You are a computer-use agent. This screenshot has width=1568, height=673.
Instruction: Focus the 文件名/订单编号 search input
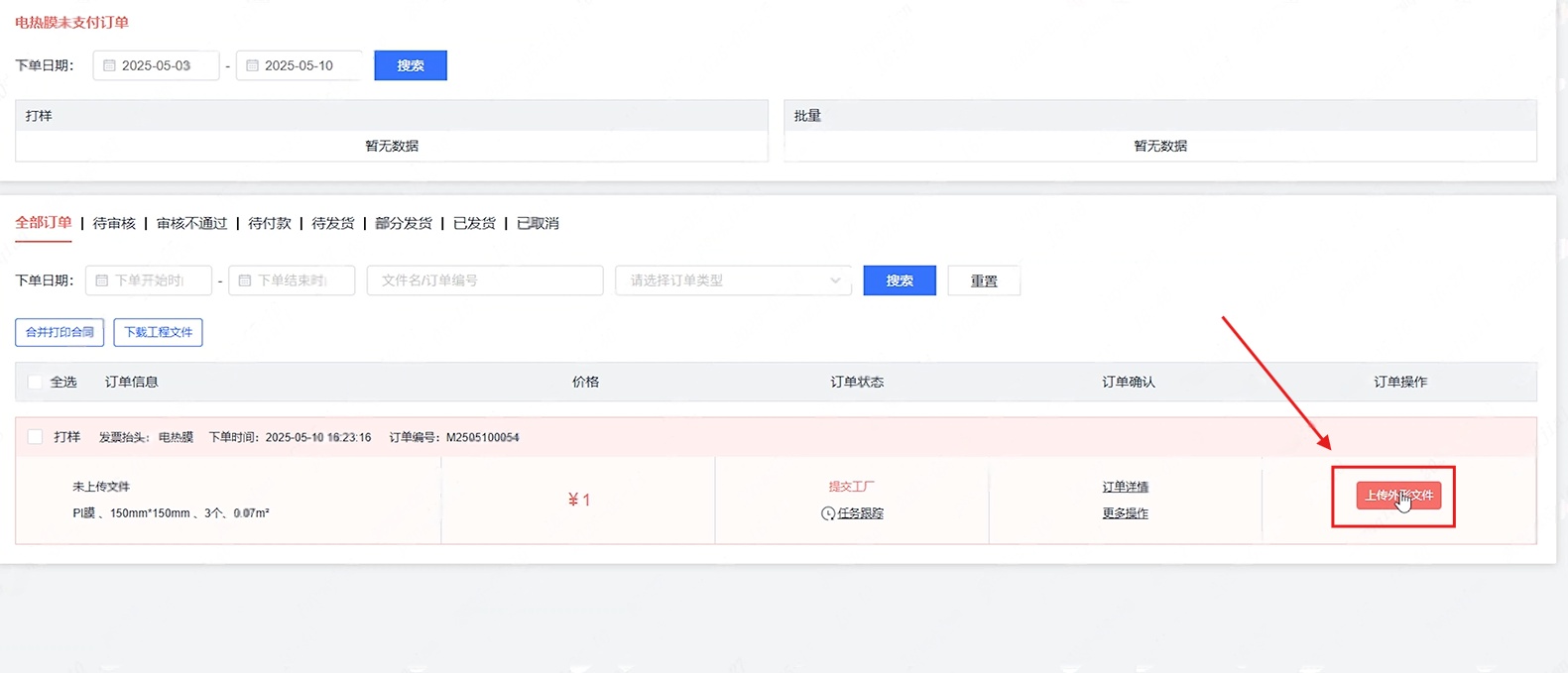pyautogui.click(x=484, y=280)
